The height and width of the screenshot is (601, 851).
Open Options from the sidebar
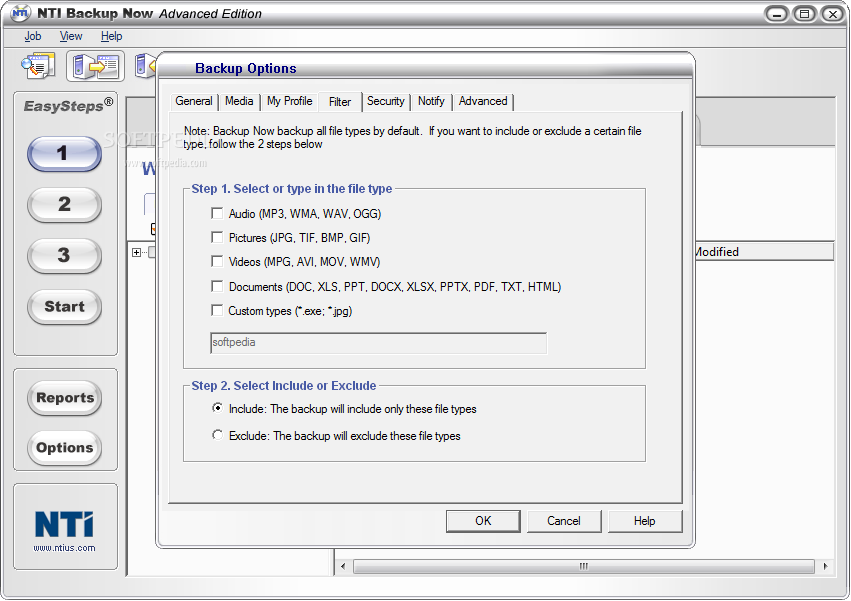tap(65, 448)
